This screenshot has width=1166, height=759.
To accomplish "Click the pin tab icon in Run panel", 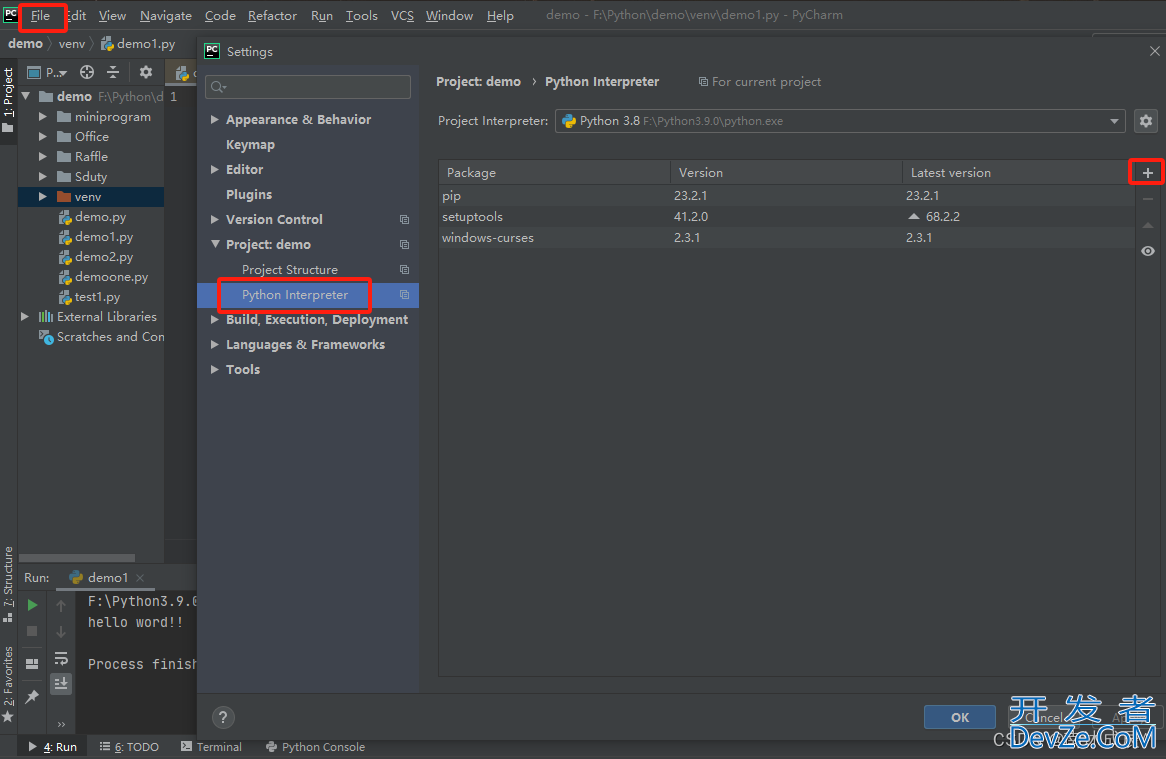I will click(x=32, y=697).
